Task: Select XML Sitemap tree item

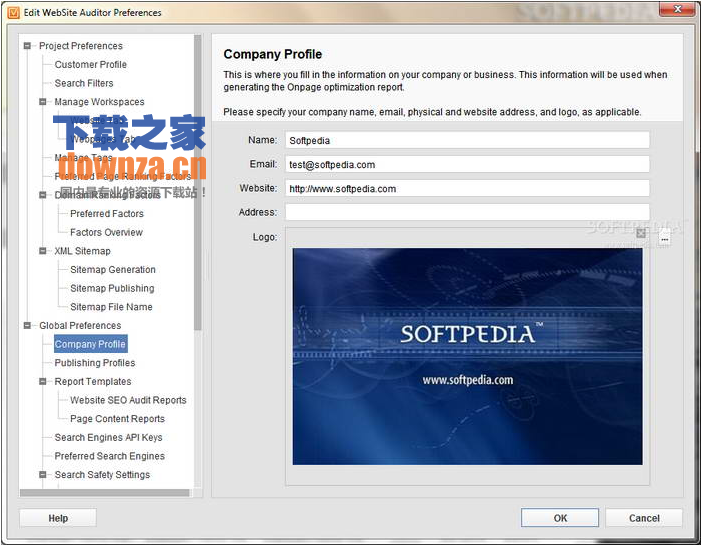Action: pyautogui.click(x=82, y=251)
